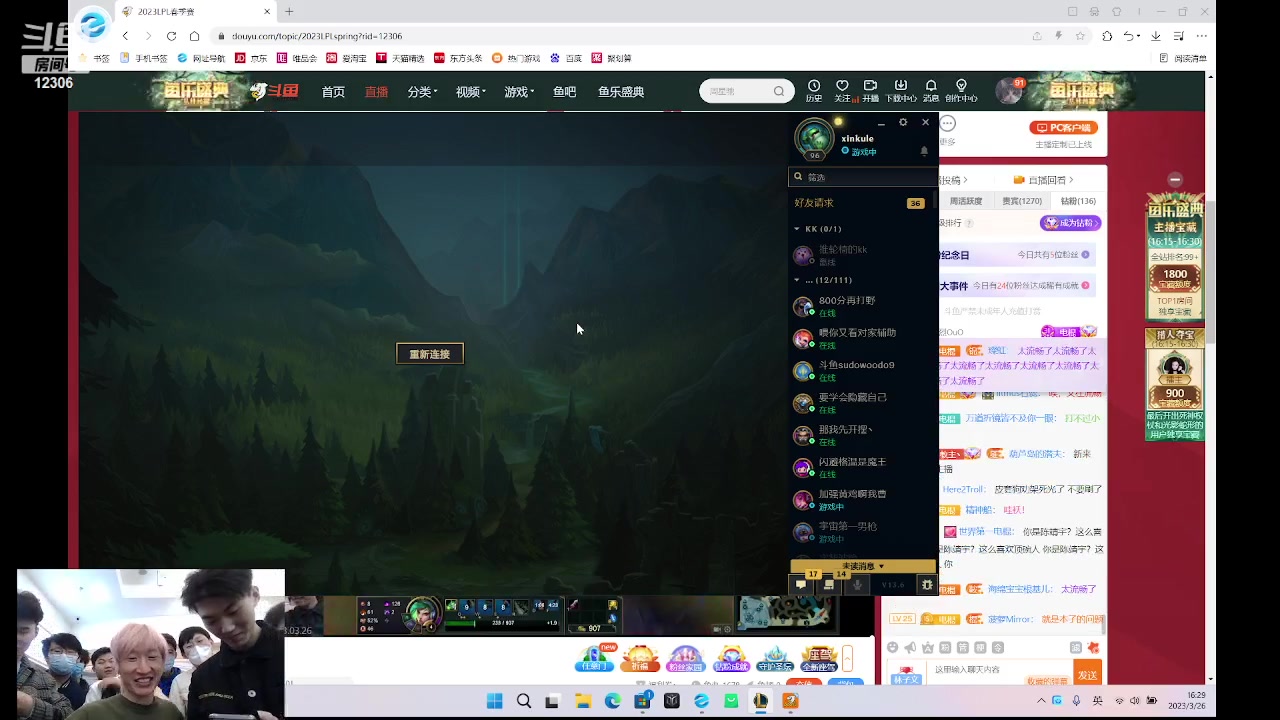The image size is (1280, 720).
Task: Collapse the (12/111) friends group
Action: point(797,280)
